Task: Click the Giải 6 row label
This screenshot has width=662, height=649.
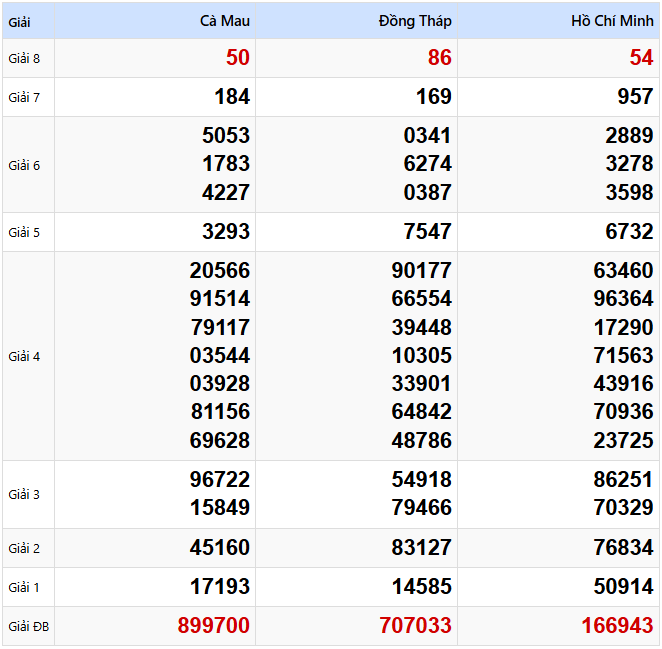Action: coord(24,165)
